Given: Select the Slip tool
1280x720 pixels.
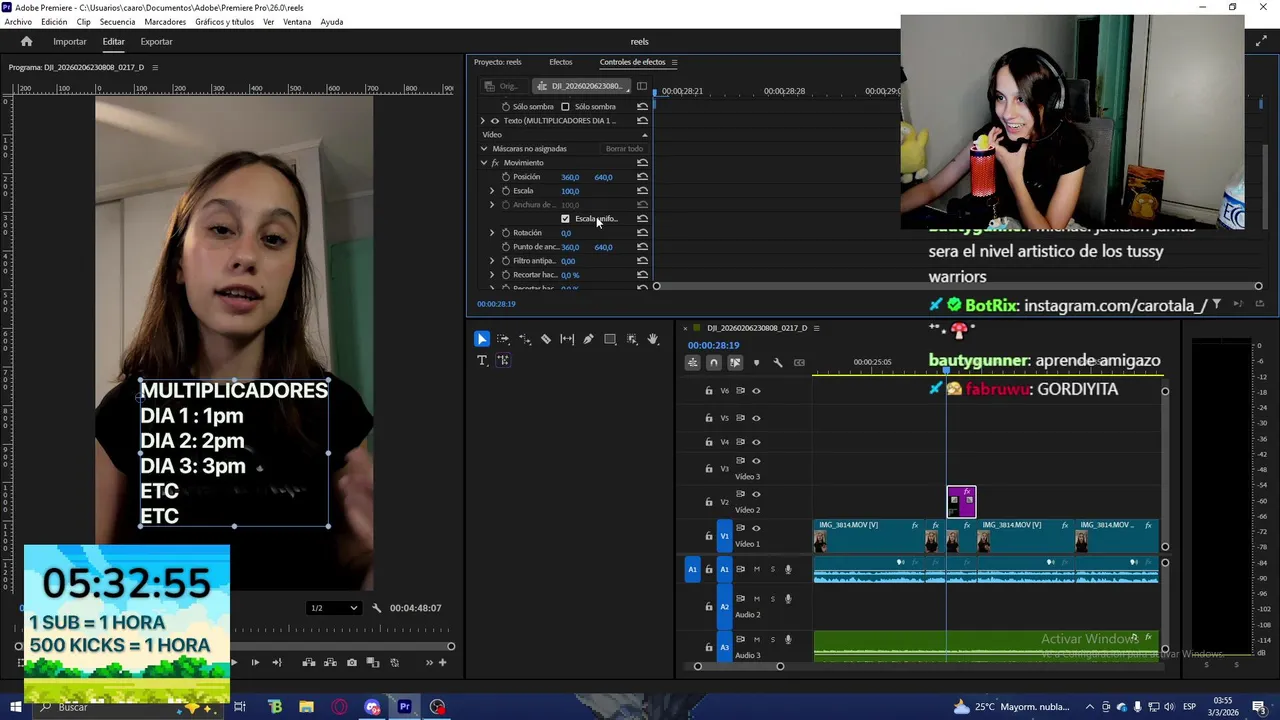Looking at the screenshot, I should (567, 339).
